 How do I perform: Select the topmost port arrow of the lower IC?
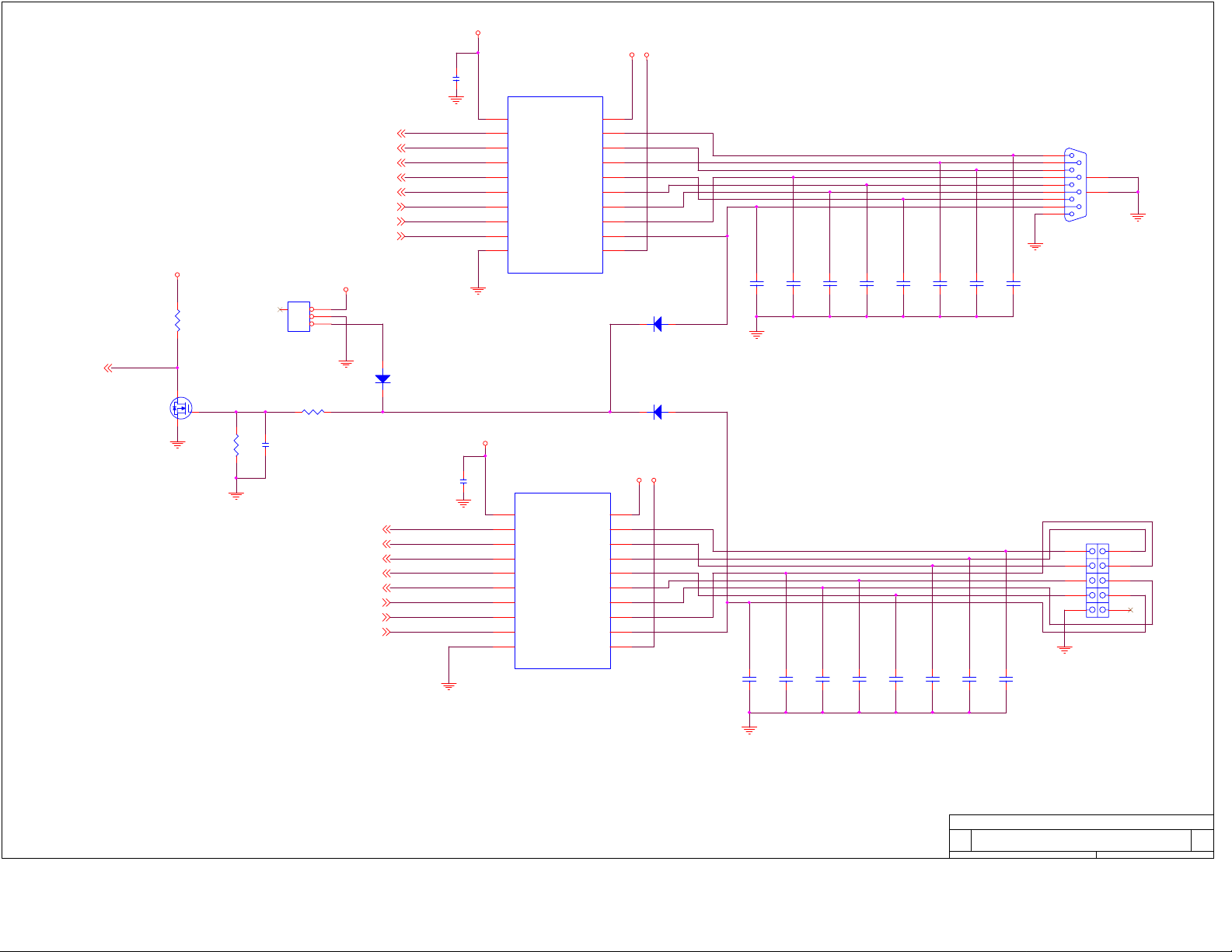386,529
